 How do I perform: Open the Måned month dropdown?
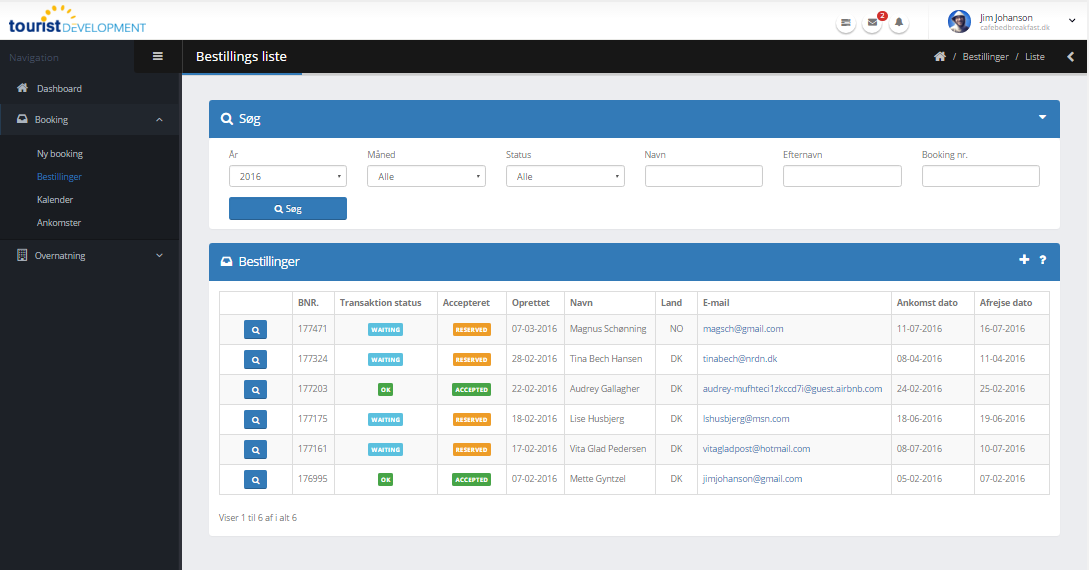(426, 176)
